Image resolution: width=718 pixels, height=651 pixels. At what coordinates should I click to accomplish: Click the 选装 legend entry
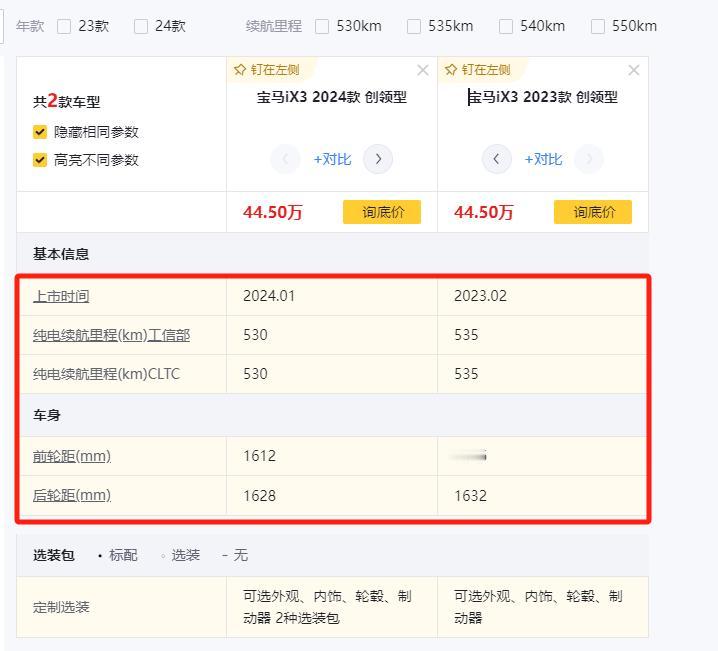[x=181, y=555]
